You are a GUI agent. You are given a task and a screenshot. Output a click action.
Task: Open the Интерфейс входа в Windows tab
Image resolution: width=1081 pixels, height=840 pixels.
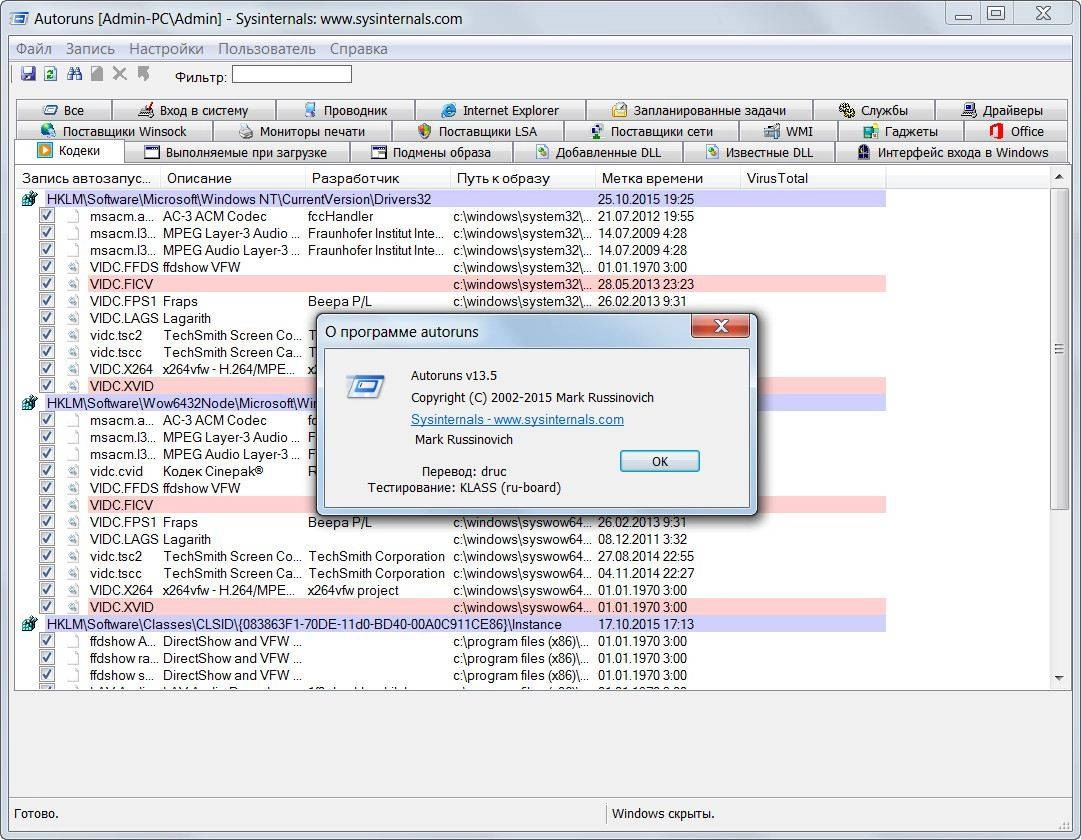pyautogui.click(x=952, y=152)
